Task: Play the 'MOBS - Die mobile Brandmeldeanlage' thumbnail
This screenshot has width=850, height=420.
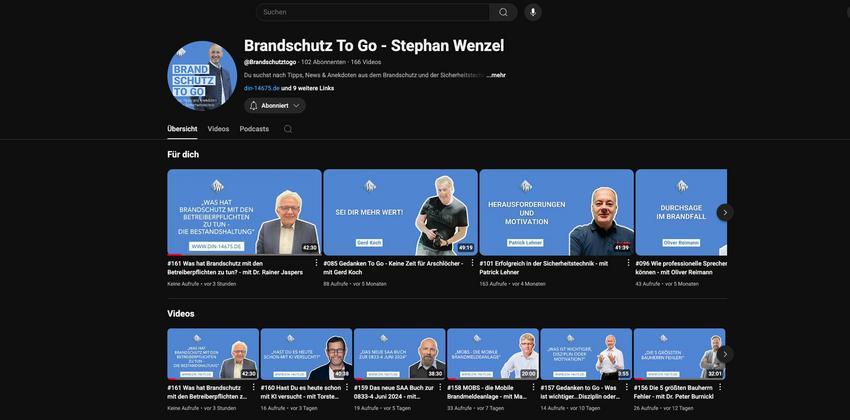Action: pos(493,354)
